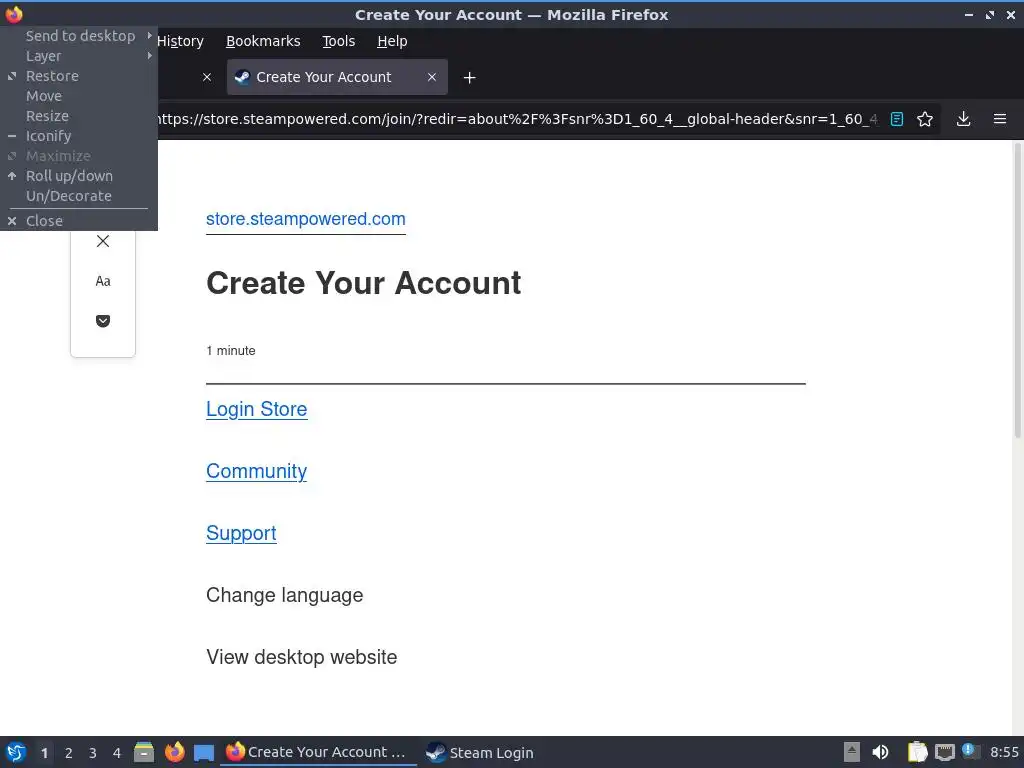The image size is (1024, 768).
Task: Activate the Steam Login taskbar window
Action: tap(481, 752)
